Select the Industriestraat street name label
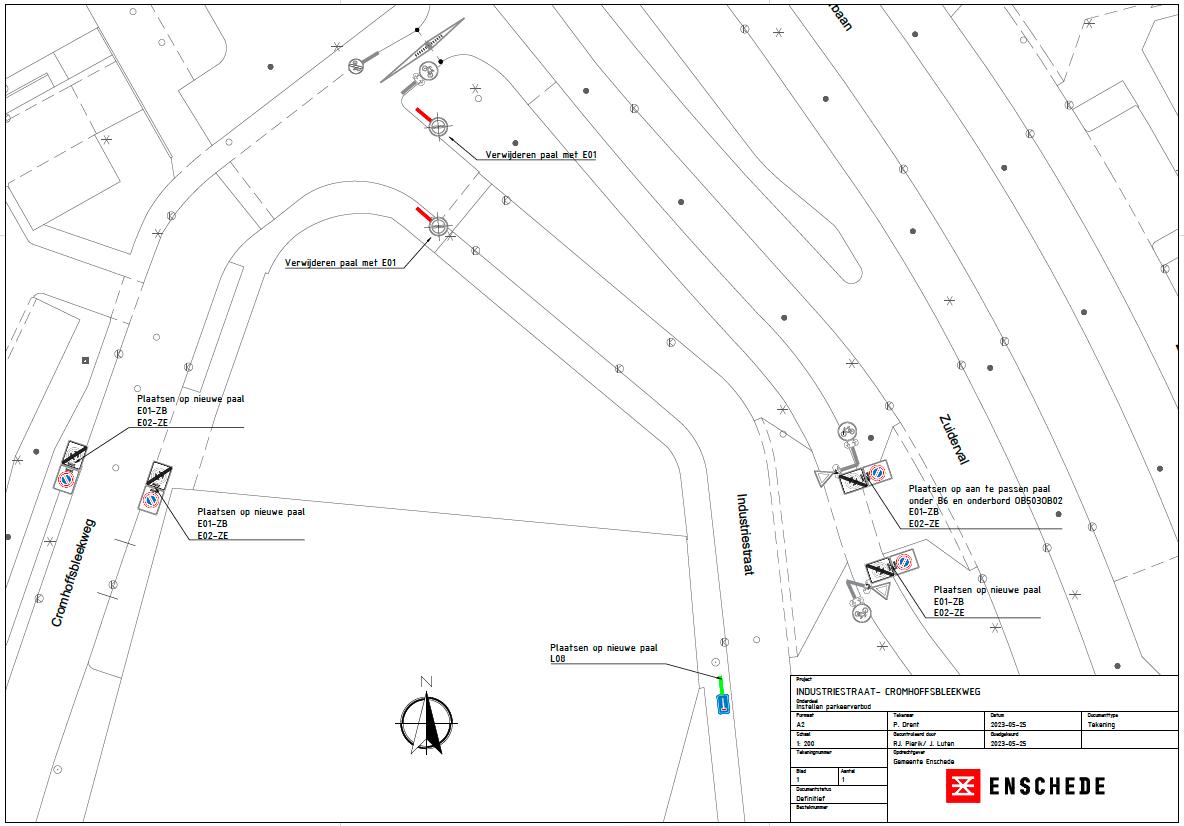1184x826 pixels. [744, 533]
